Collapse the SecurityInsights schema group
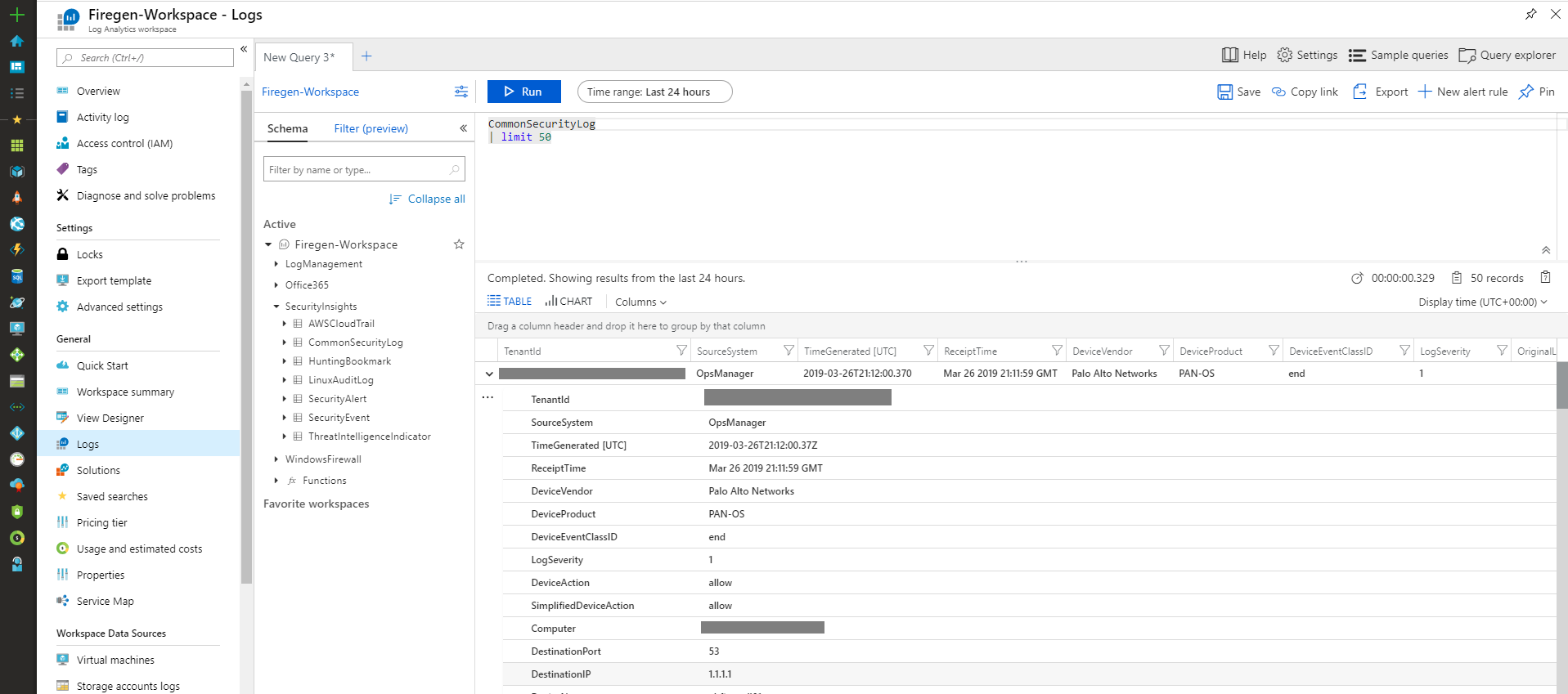Image resolution: width=1568 pixels, height=694 pixels. click(x=276, y=307)
